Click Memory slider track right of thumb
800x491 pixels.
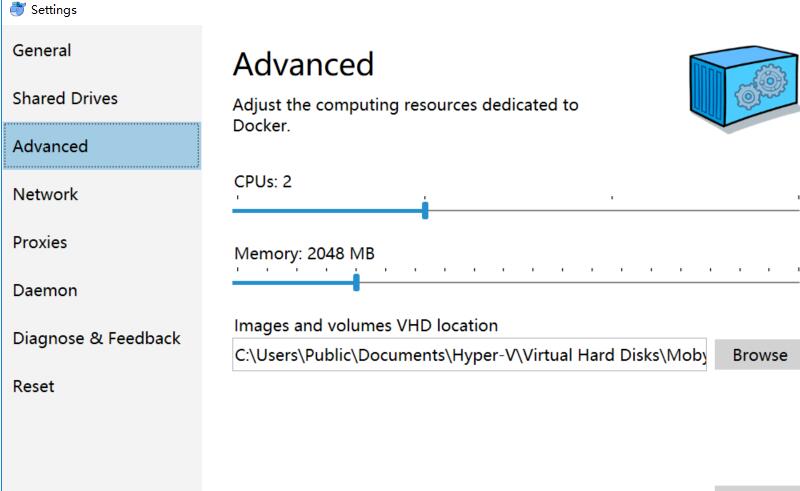579,282
